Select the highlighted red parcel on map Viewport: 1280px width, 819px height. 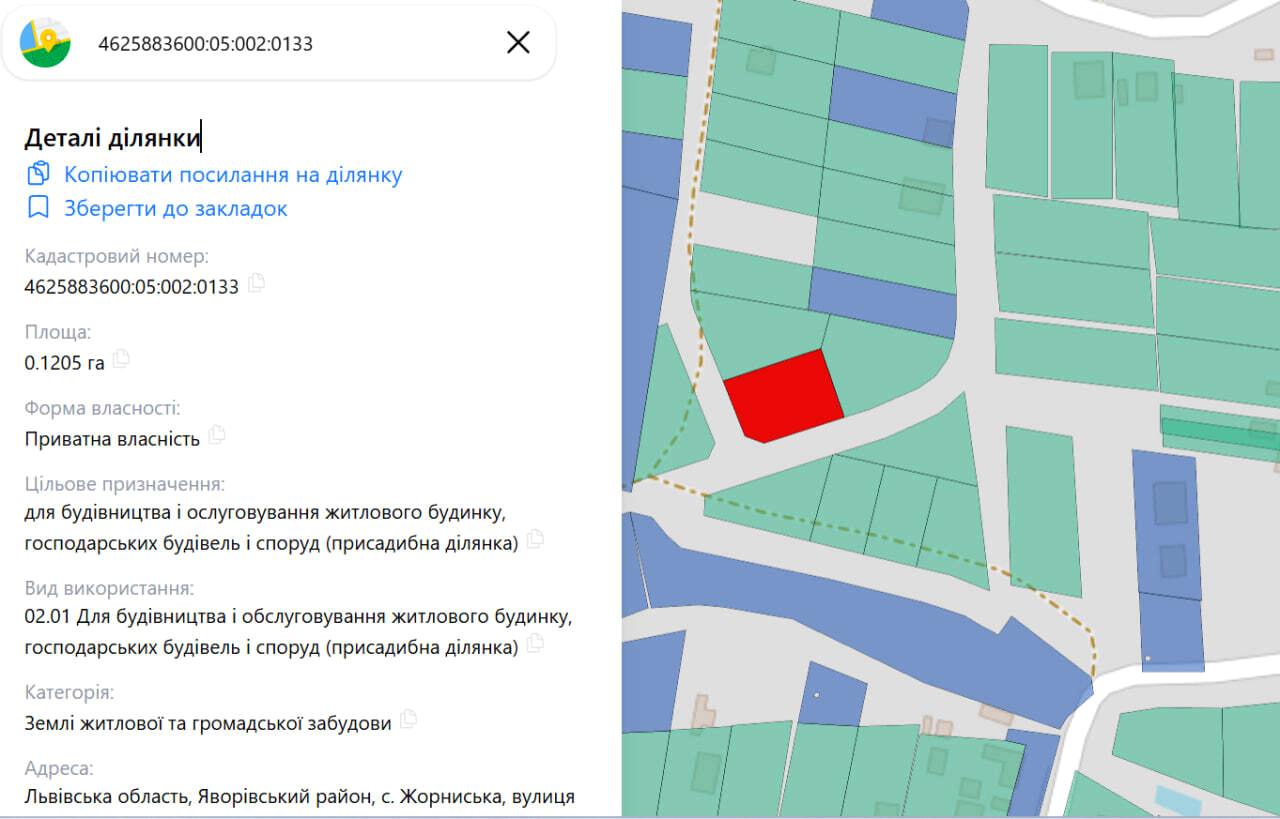click(x=784, y=397)
